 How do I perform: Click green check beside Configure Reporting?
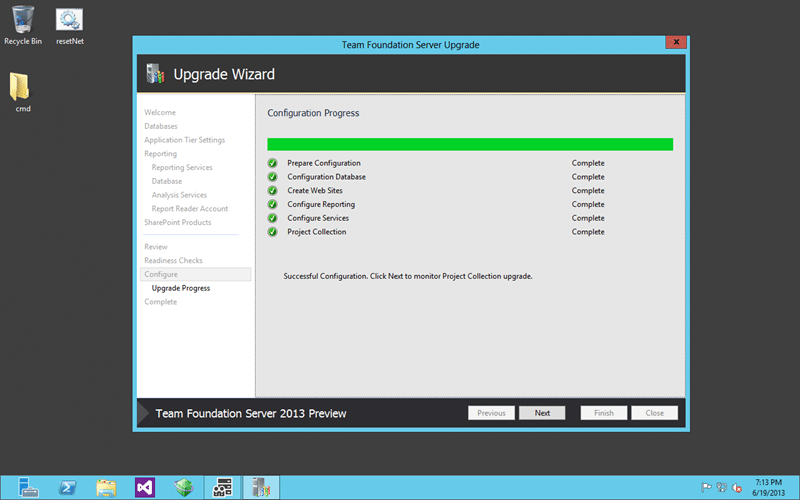pos(272,205)
